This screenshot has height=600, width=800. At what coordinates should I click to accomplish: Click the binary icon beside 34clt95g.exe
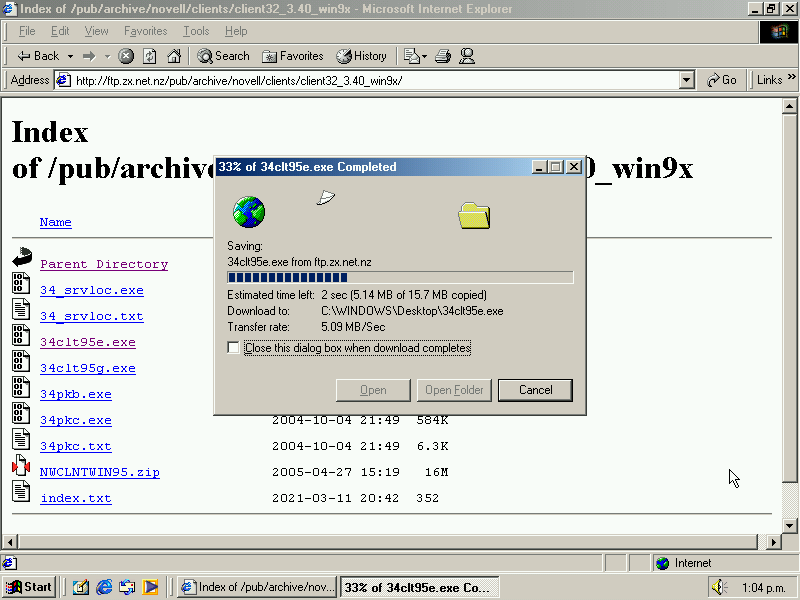click(20, 361)
